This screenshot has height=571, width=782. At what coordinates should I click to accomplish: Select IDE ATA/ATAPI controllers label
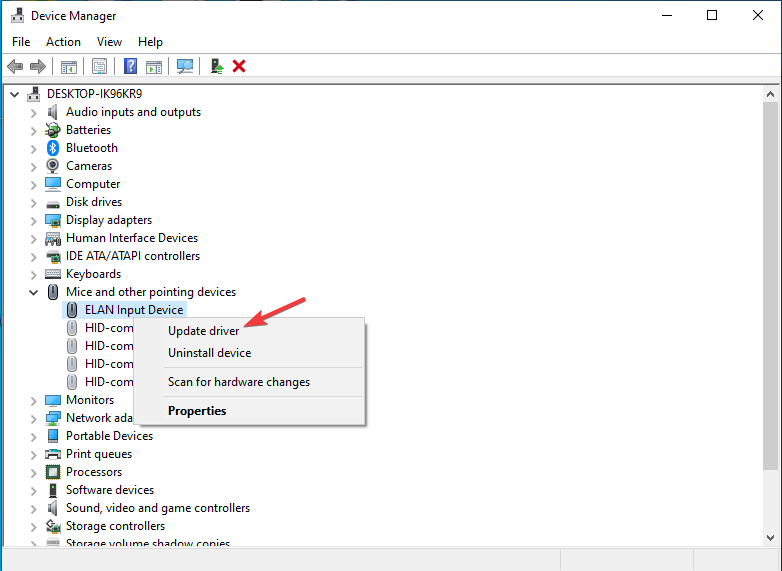133,256
